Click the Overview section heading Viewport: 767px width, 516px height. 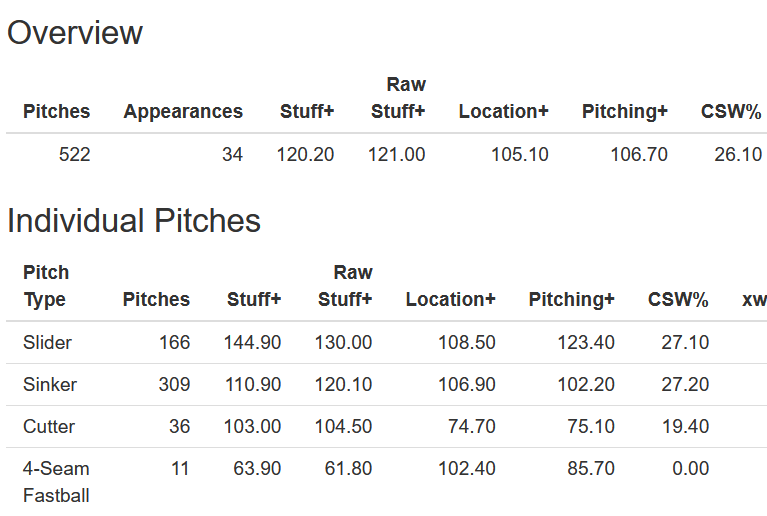(75, 33)
